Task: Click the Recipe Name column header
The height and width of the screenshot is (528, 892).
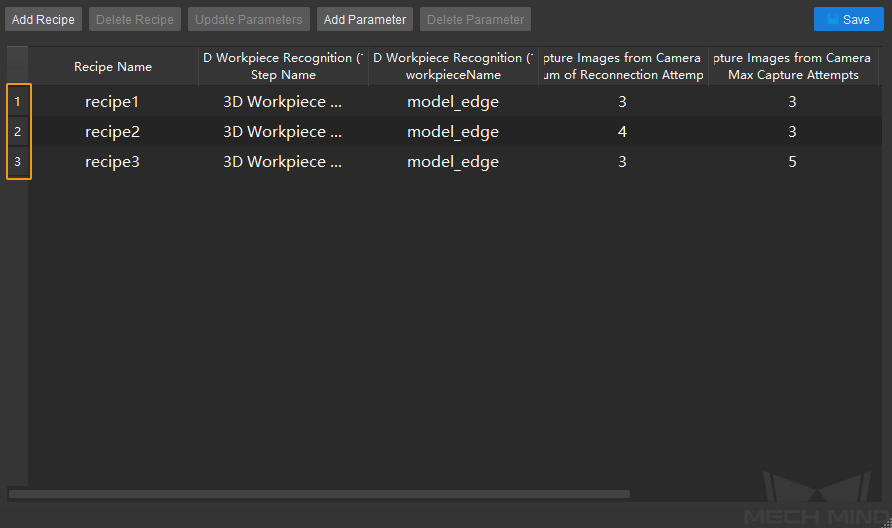Action: tap(113, 67)
